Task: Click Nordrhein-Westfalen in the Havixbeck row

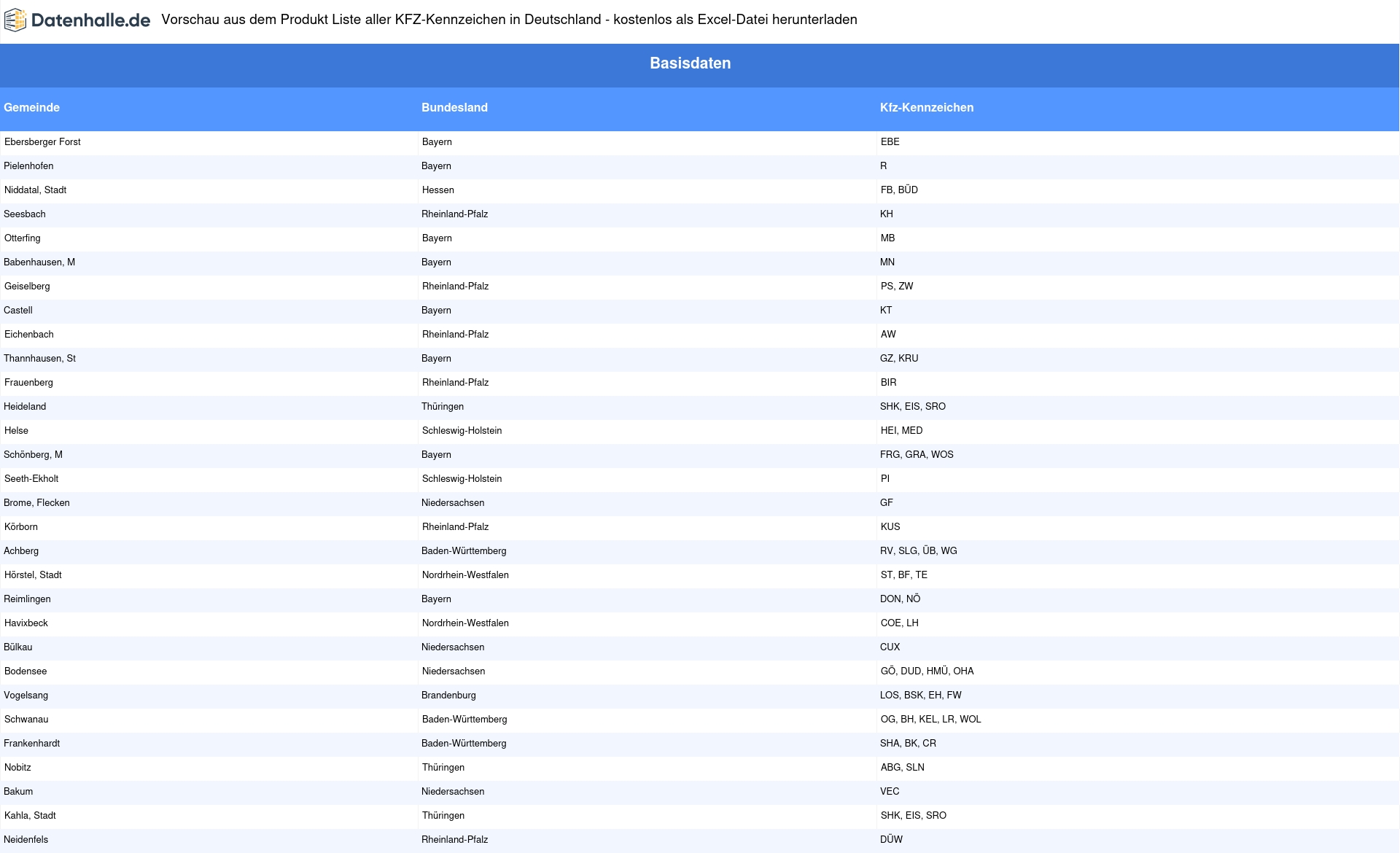Action: 465,623
